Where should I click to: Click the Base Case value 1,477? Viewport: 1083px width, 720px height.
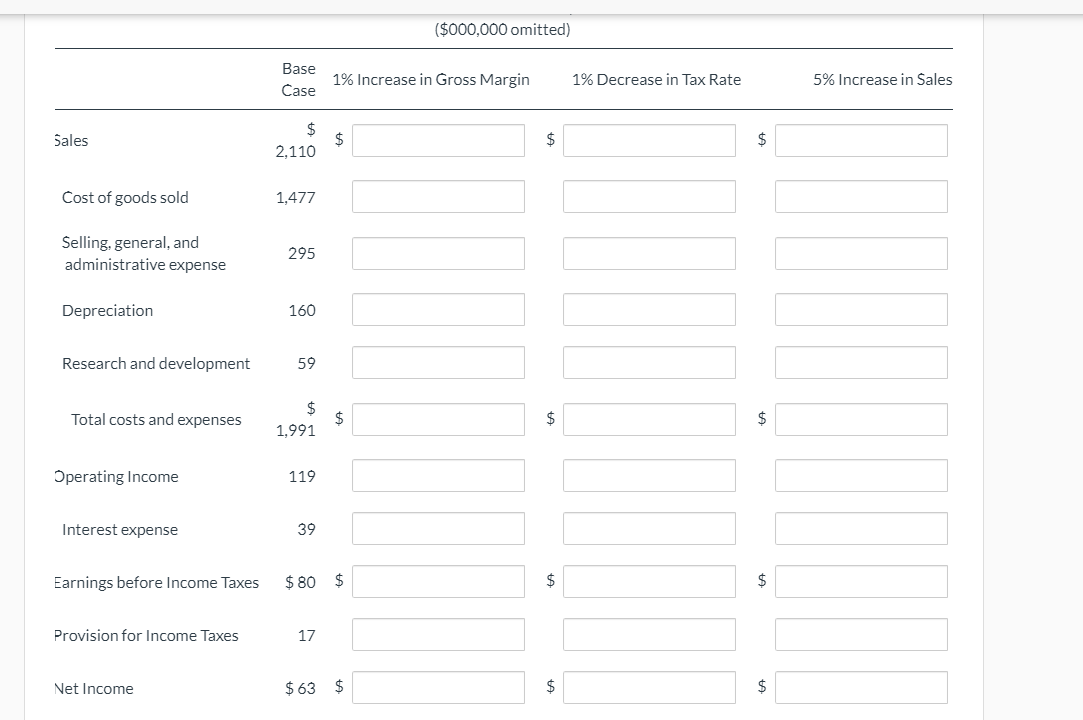click(x=296, y=198)
